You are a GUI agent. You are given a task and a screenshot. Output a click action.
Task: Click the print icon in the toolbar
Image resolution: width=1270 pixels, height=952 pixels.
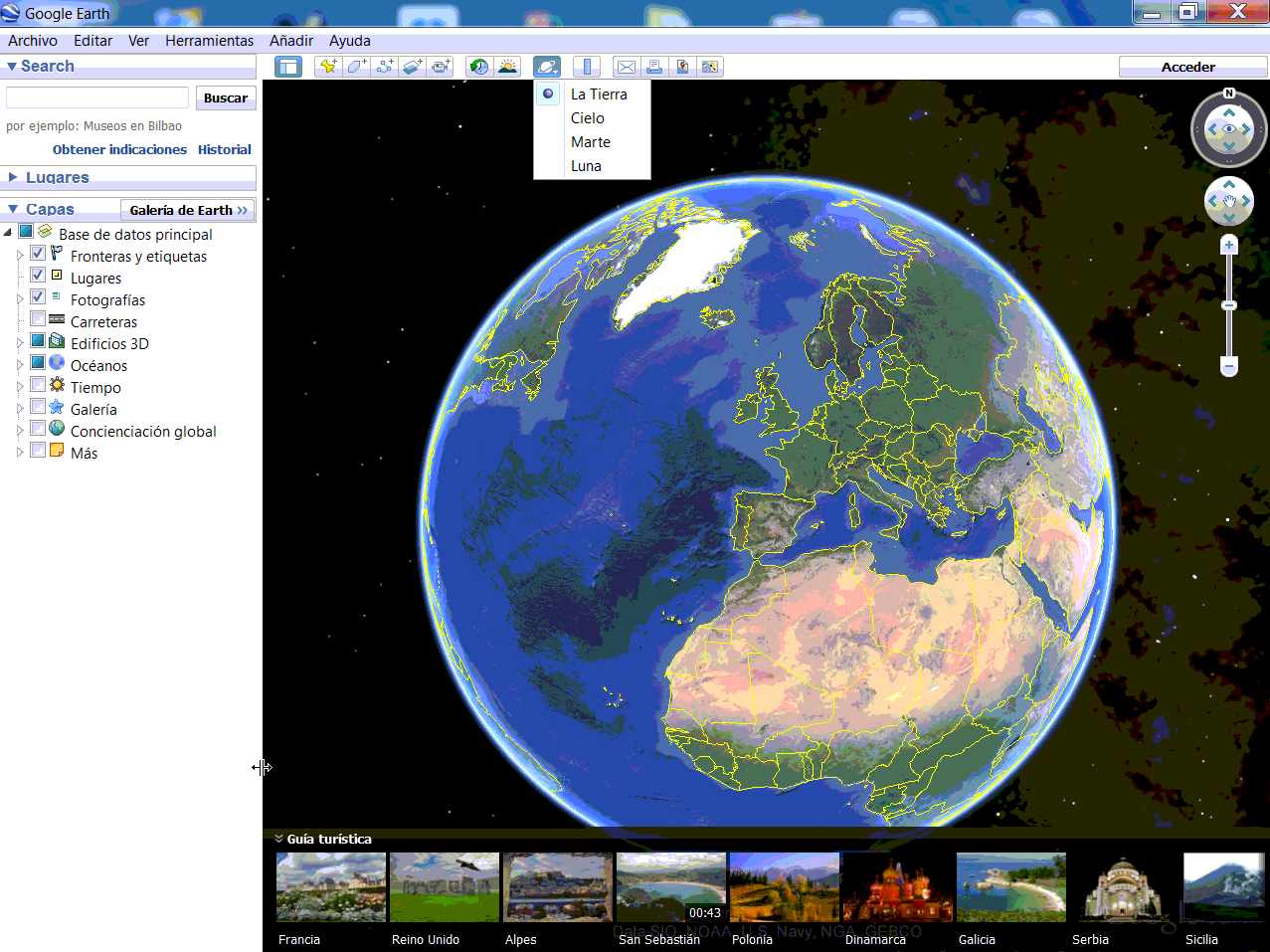coord(653,66)
